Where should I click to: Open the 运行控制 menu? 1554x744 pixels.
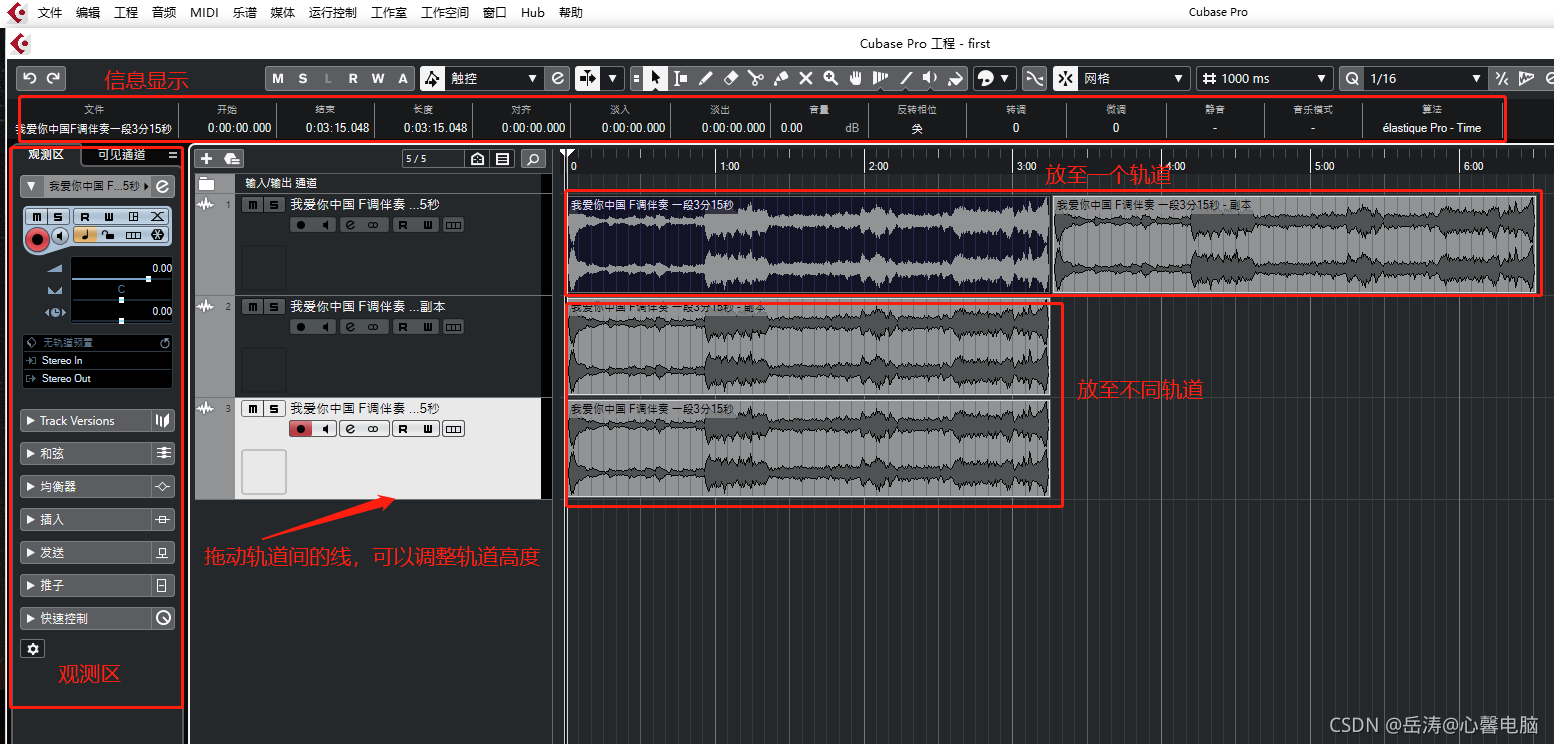point(332,13)
